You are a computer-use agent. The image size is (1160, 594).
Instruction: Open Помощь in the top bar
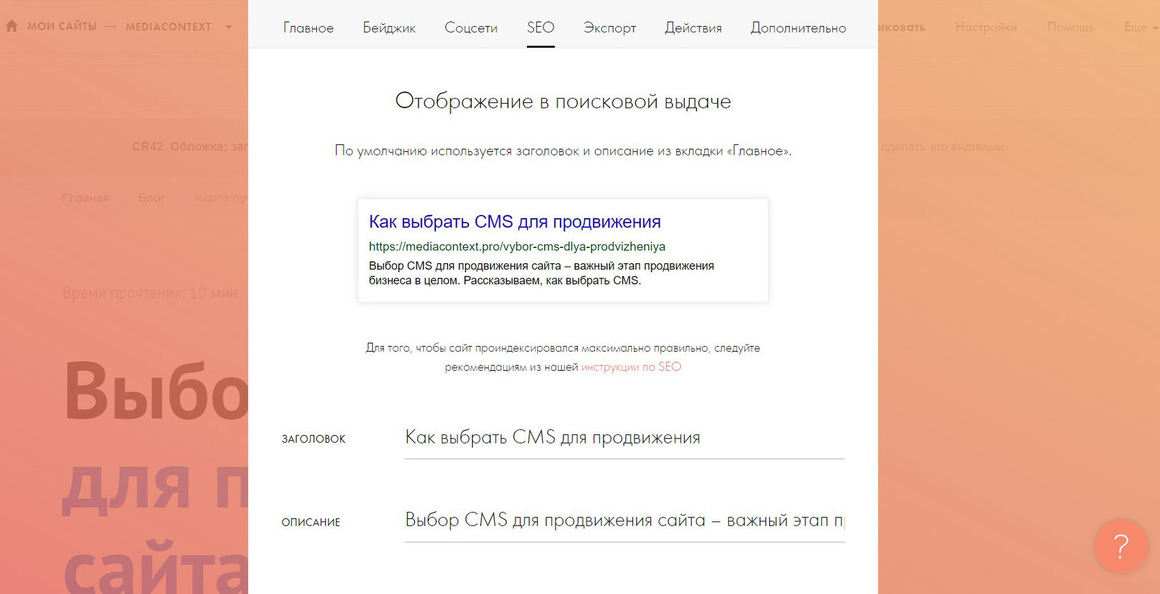point(1070,27)
